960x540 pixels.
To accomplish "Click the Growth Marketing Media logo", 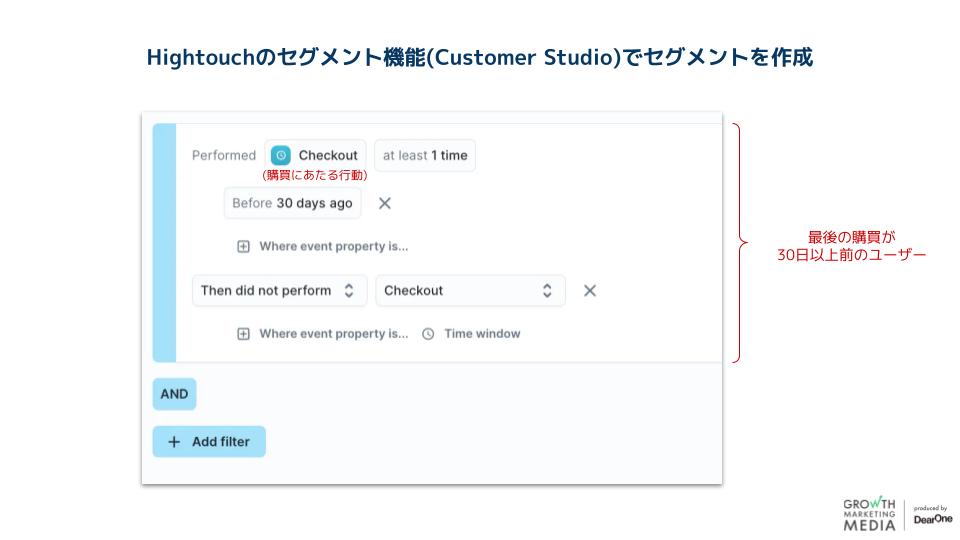I will [x=868, y=513].
